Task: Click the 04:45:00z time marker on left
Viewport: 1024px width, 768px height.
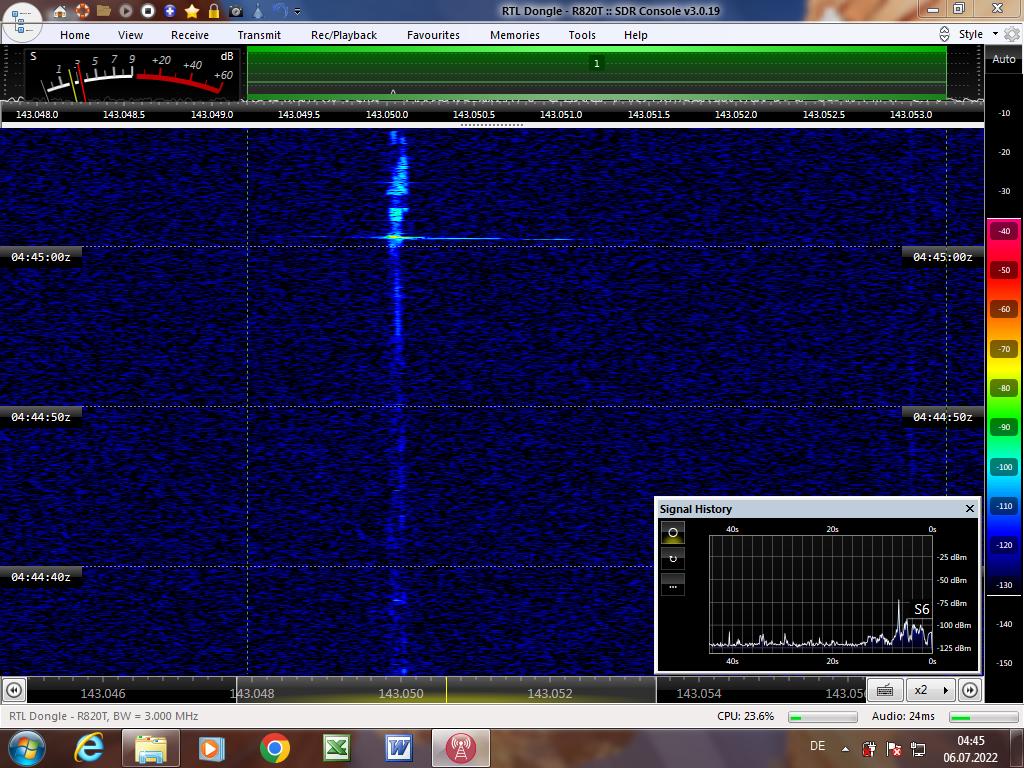Action: coord(40,257)
